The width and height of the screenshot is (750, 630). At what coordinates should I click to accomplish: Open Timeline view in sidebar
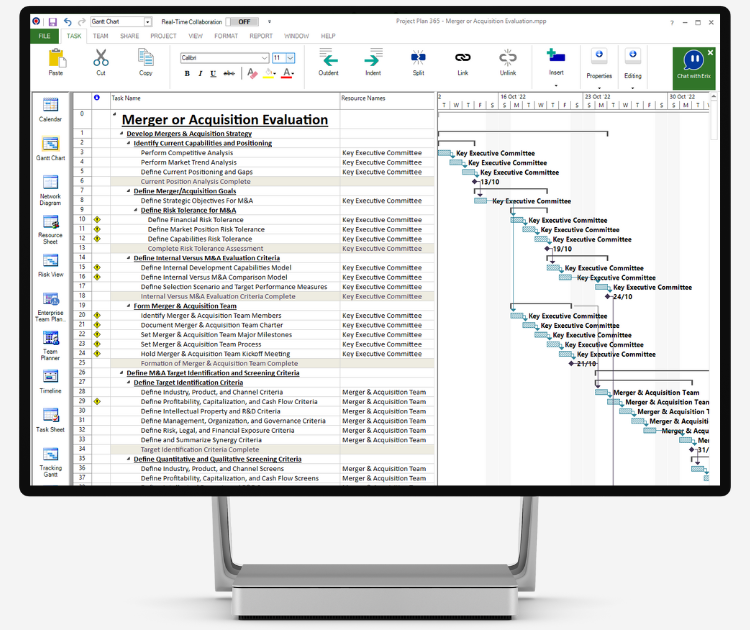click(x=50, y=381)
